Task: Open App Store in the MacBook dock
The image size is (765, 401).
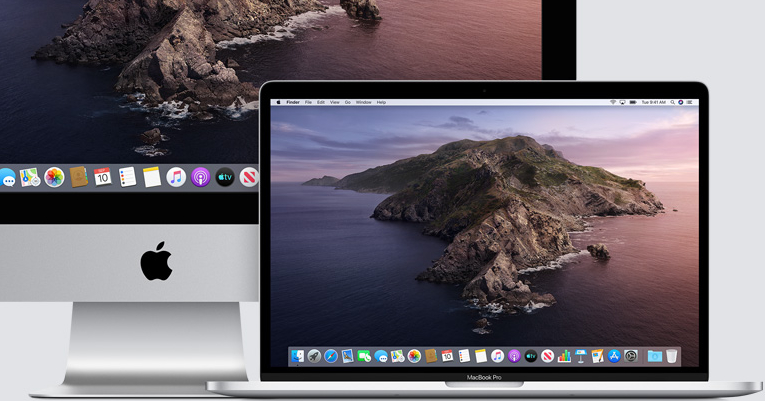Action: [614, 356]
